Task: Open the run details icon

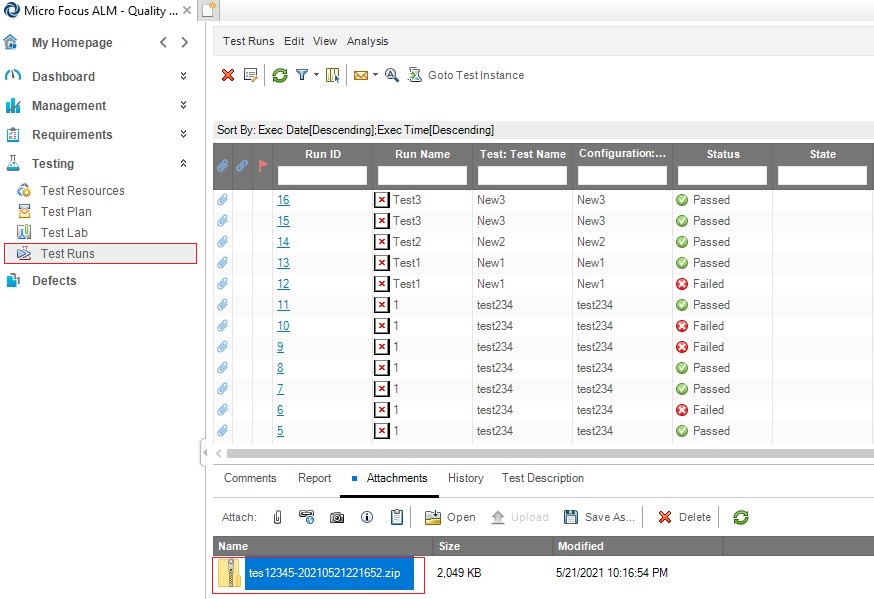Action: tap(250, 75)
